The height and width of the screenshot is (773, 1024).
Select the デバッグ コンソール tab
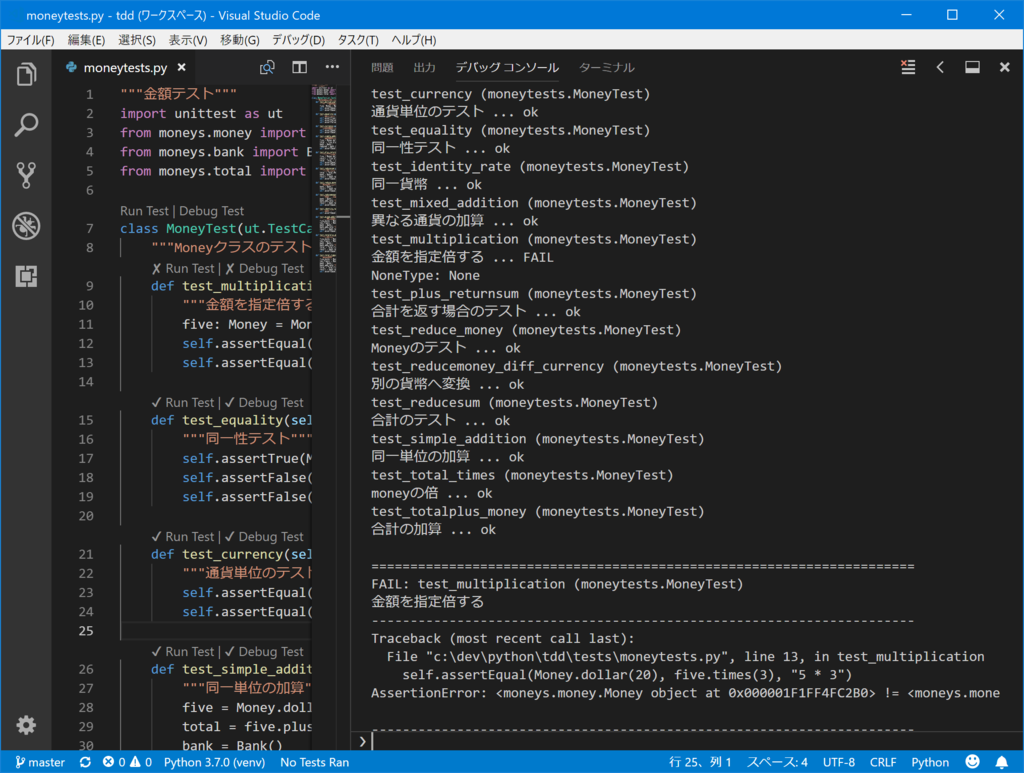pos(507,67)
